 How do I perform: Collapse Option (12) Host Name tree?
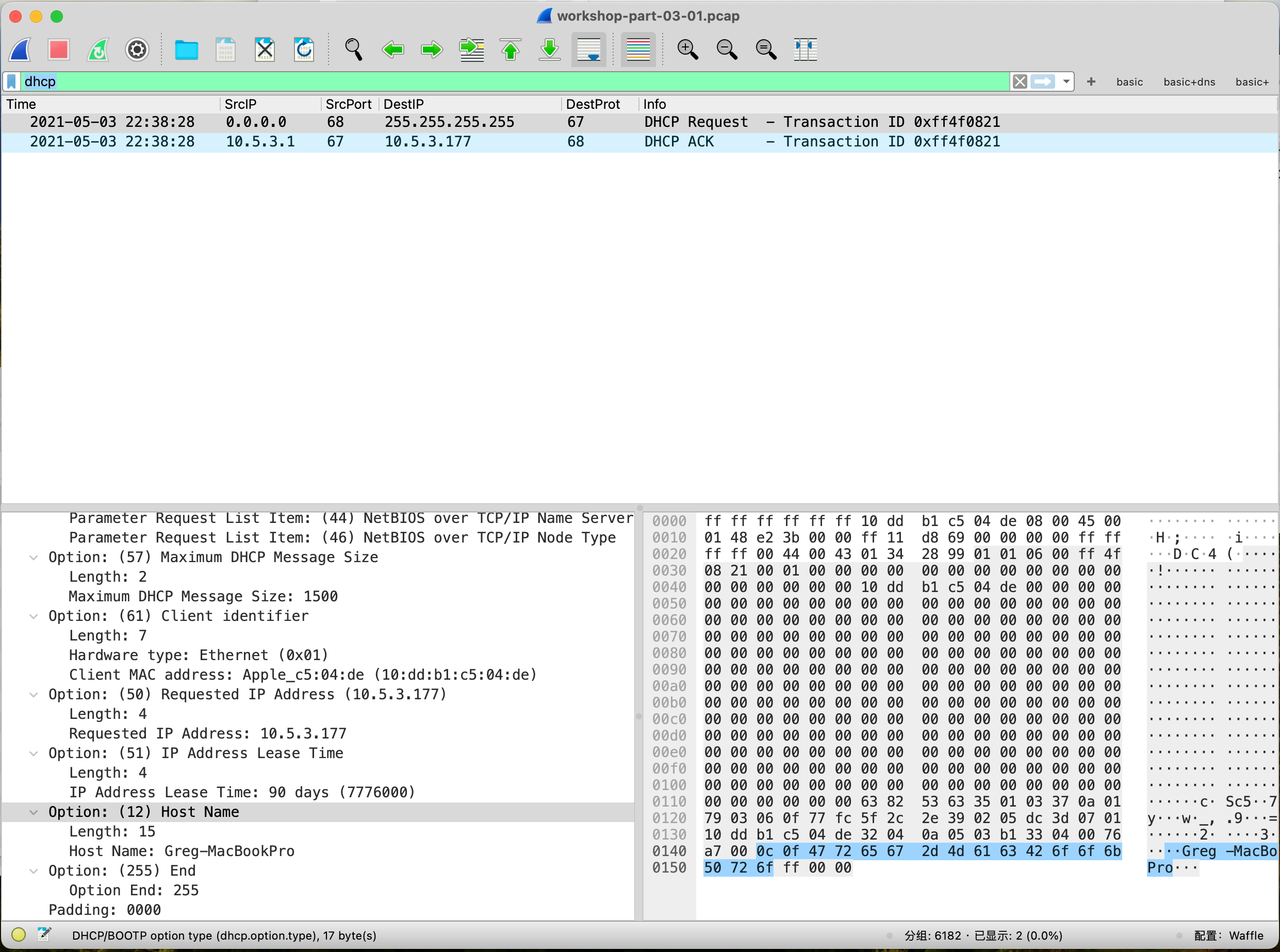tap(34, 813)
